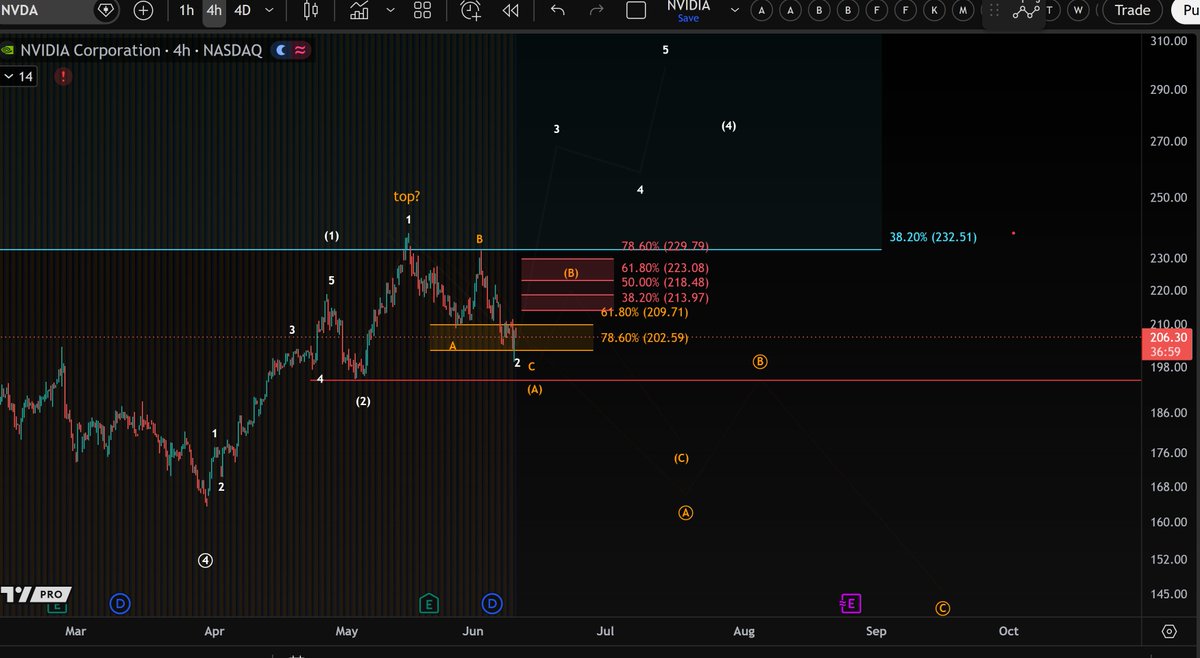Open the Indicators menu icon
The image size is (1200, 658).
(x=360, y=10)
